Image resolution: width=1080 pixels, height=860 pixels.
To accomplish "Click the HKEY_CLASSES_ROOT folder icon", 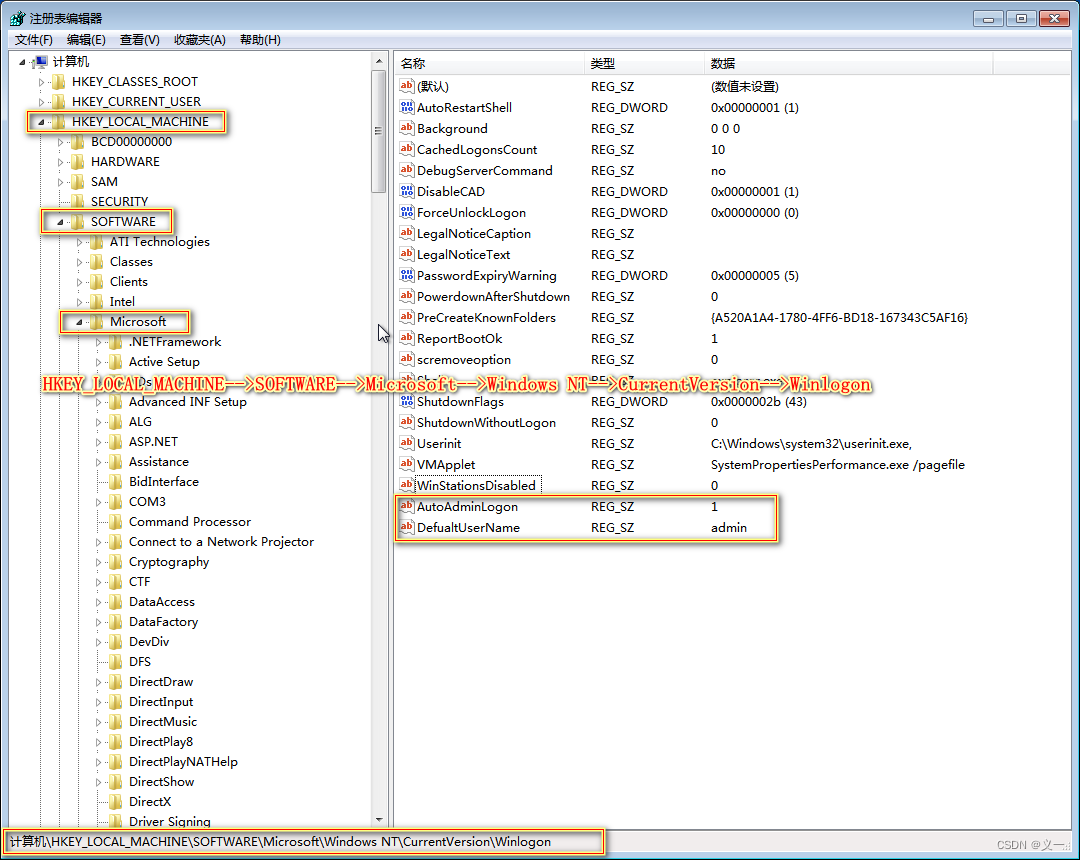I will click(x=59, y=82).
